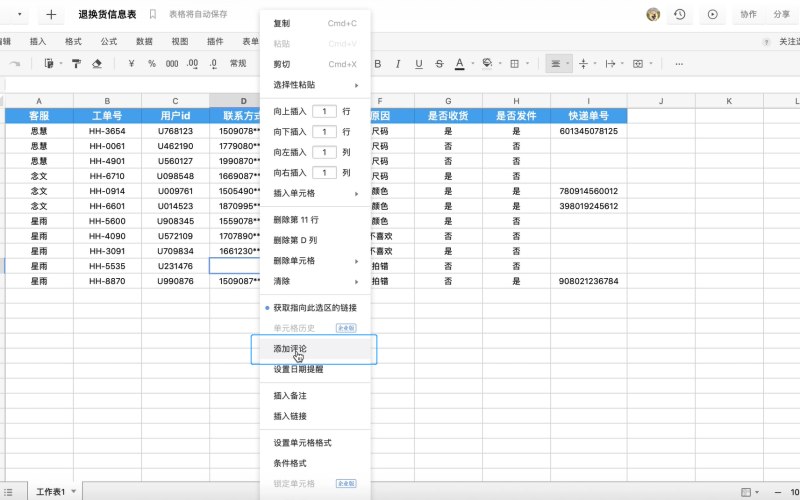
Task: Apply thousands separator 000 format
Action: click(x=172, y=64)
